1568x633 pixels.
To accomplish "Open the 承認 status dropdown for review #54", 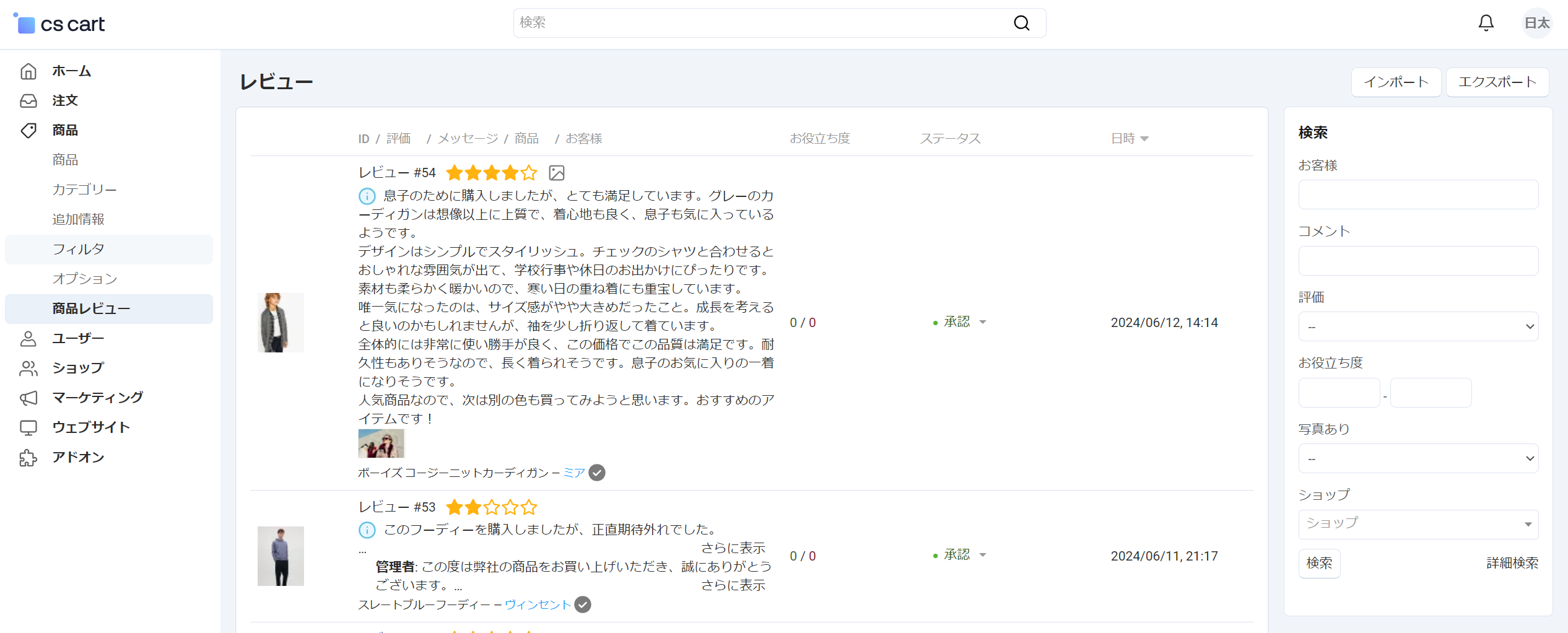I will pyautogui.click(x=959, y=322).
